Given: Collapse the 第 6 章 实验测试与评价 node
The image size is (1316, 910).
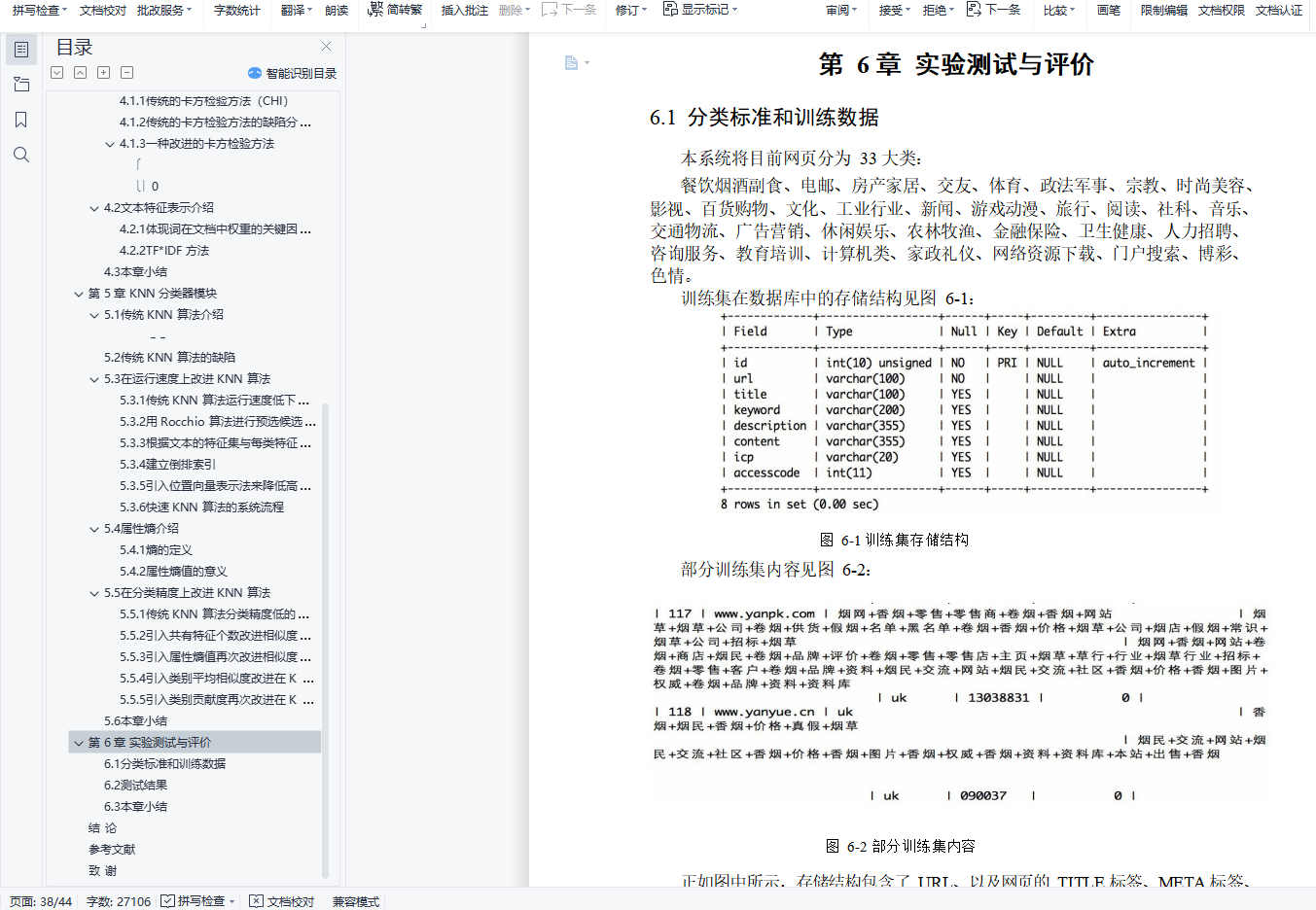Looking at the screenshot, I should (79, 743).
